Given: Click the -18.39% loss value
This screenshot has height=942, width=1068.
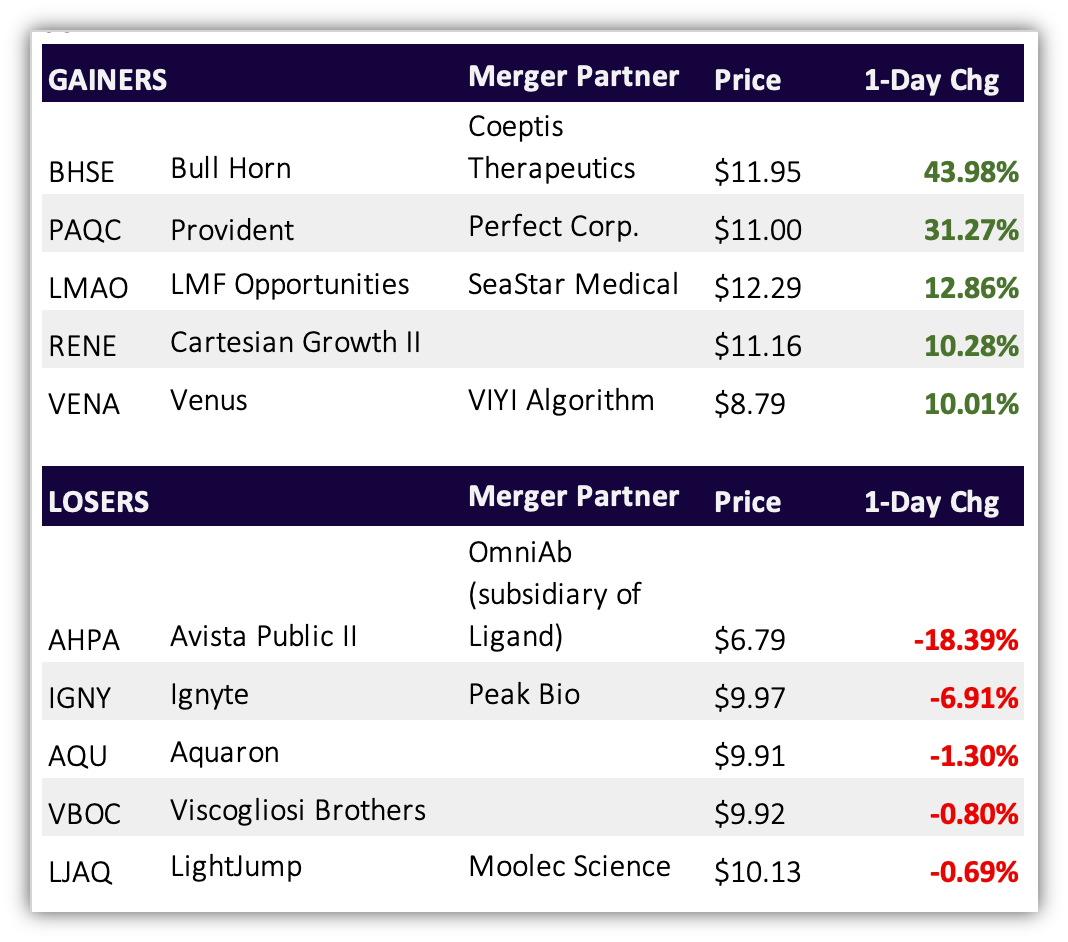Looking at the screenshot, I should point(966,640).
